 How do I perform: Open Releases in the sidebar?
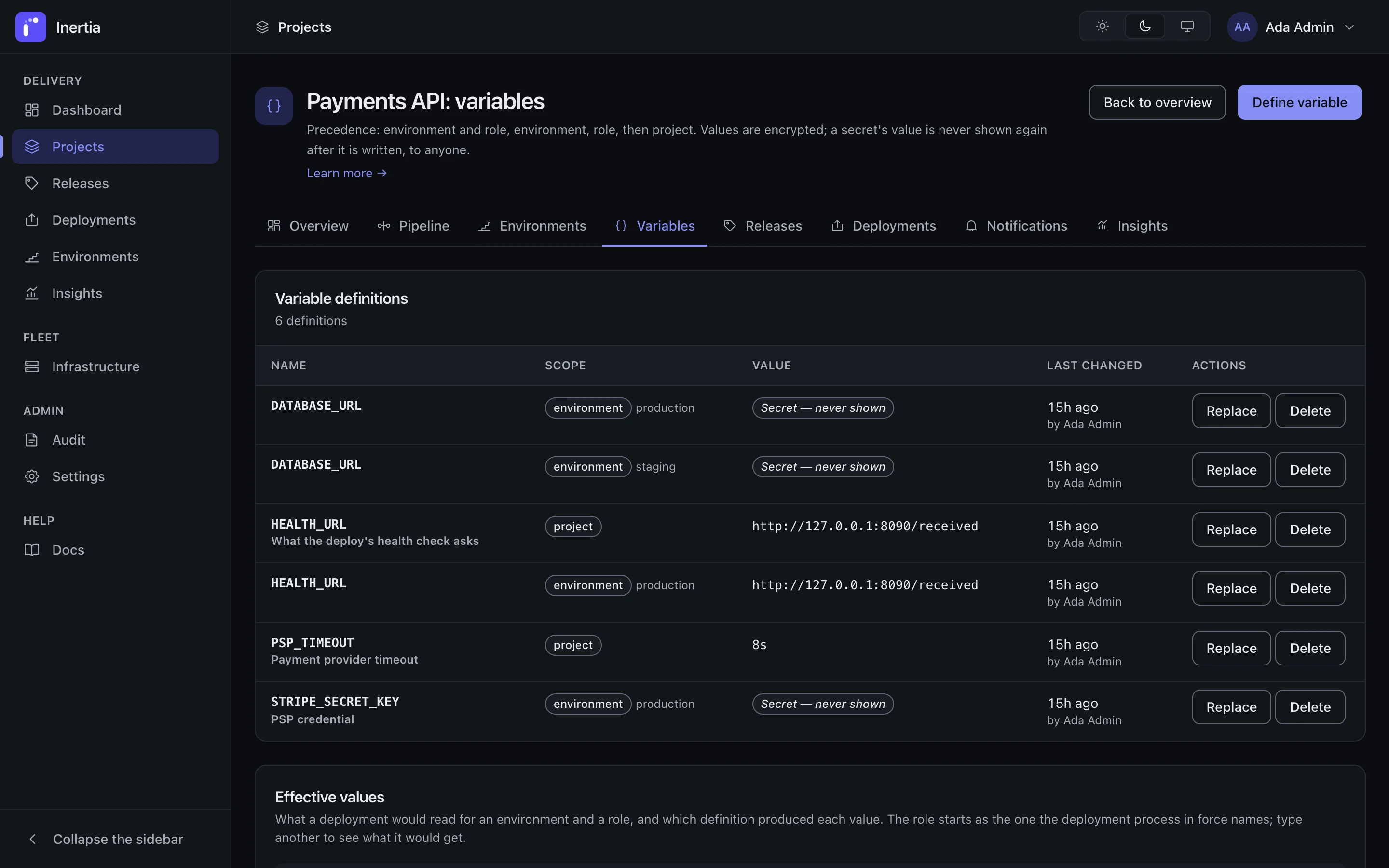pyautogui.click(x=115, y=183)
